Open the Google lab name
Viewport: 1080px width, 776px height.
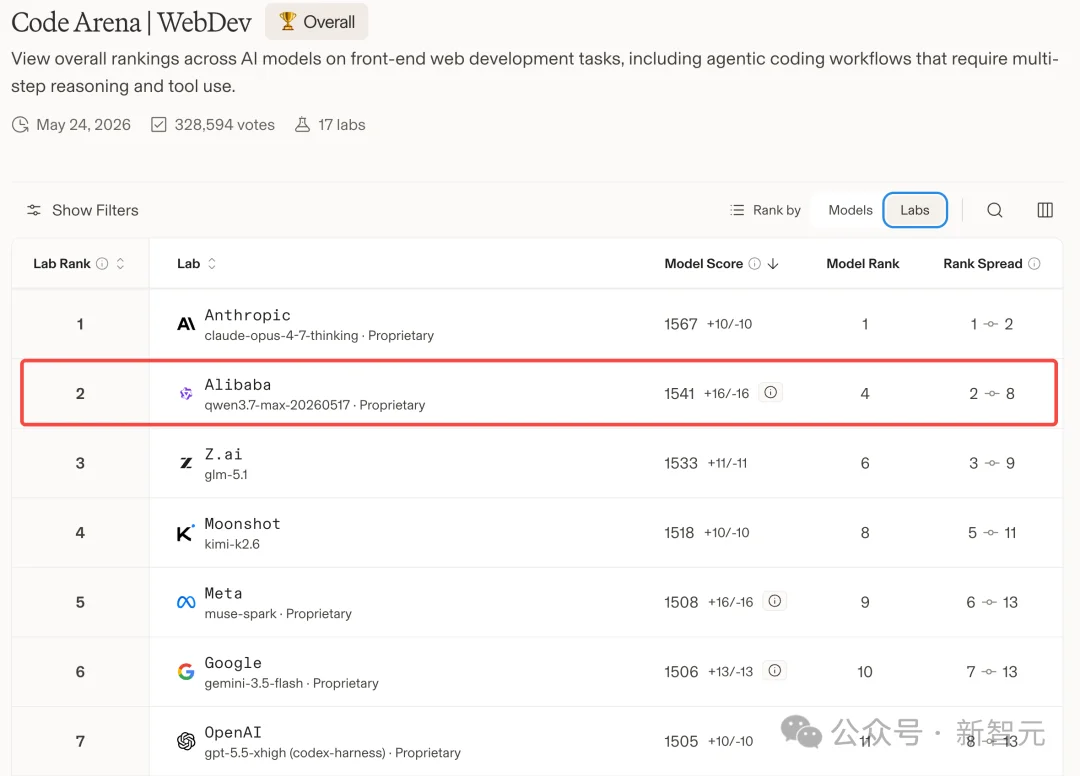click(x=233, y=662)
